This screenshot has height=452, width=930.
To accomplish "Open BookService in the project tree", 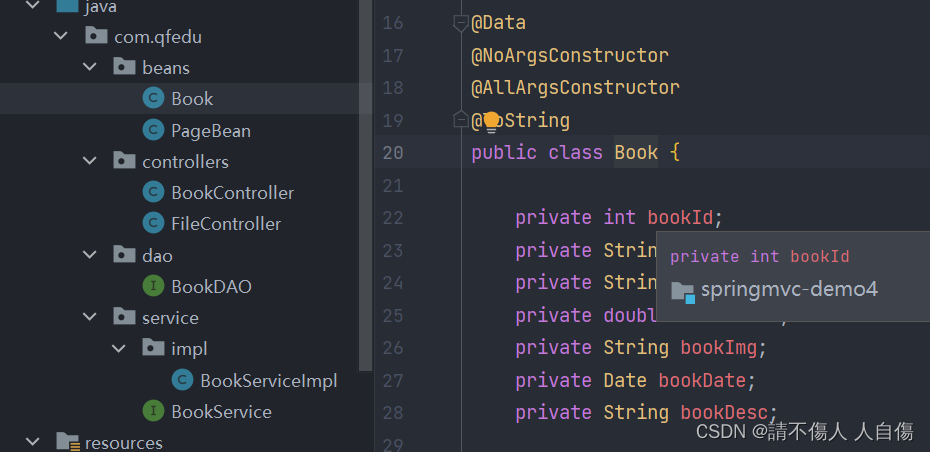I will (x=221, y=412).
